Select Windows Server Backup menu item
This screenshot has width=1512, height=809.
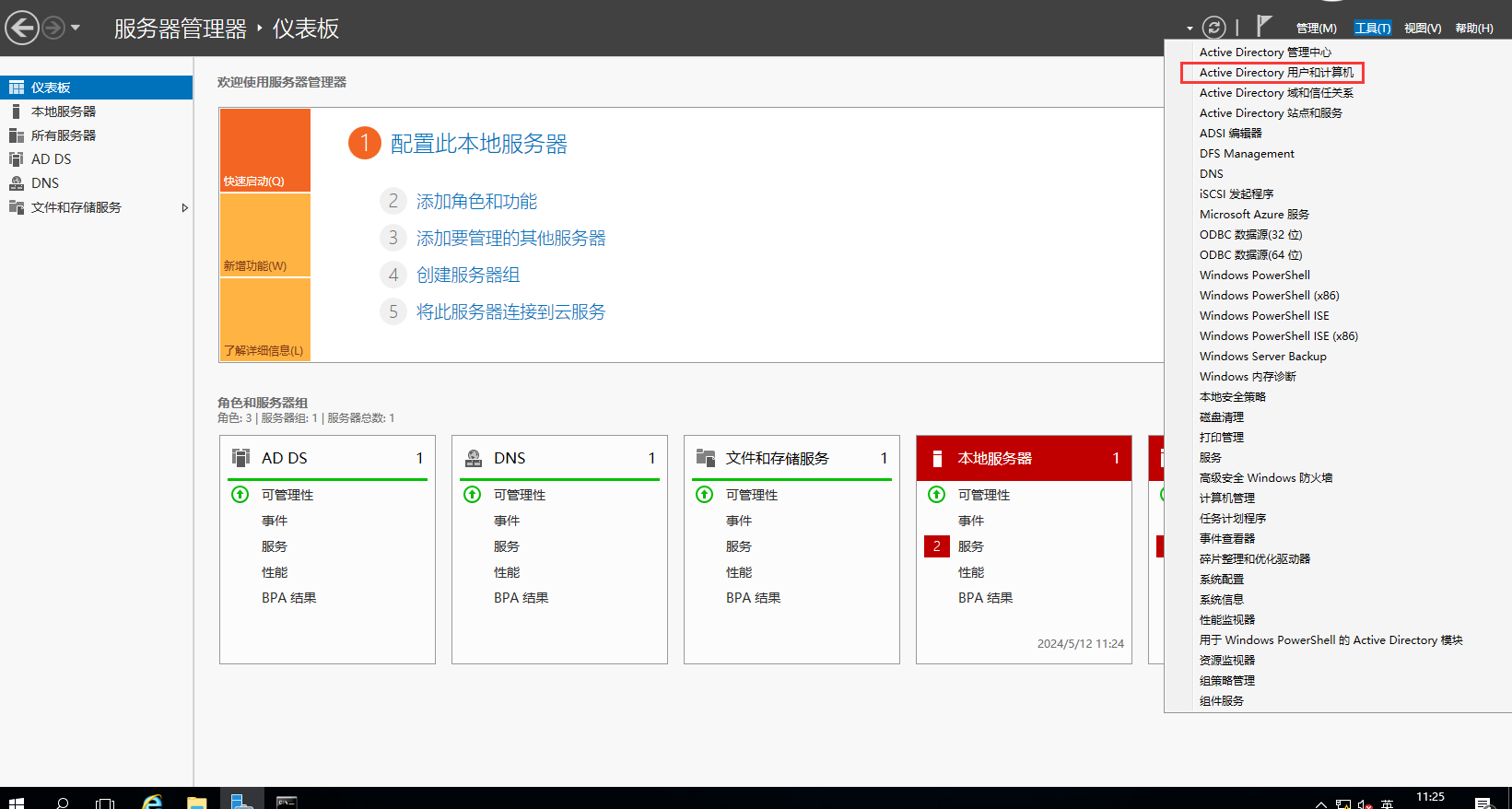pyautogui.click(x=1263, y=357)
